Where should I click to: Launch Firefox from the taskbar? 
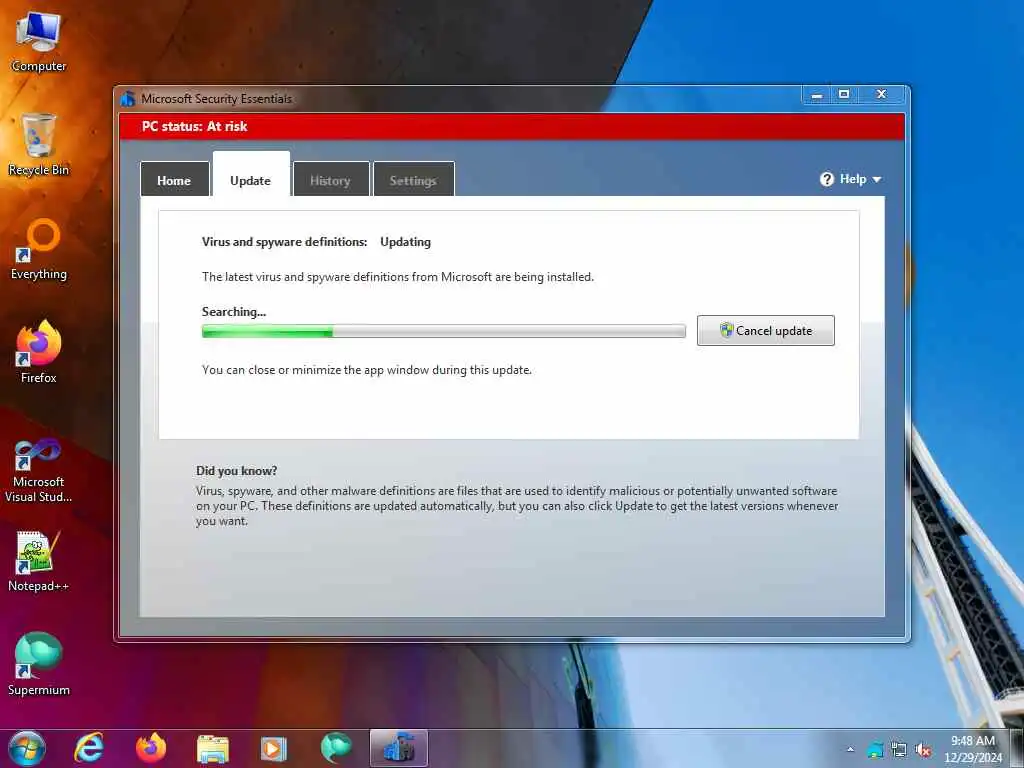pos(151,748)
